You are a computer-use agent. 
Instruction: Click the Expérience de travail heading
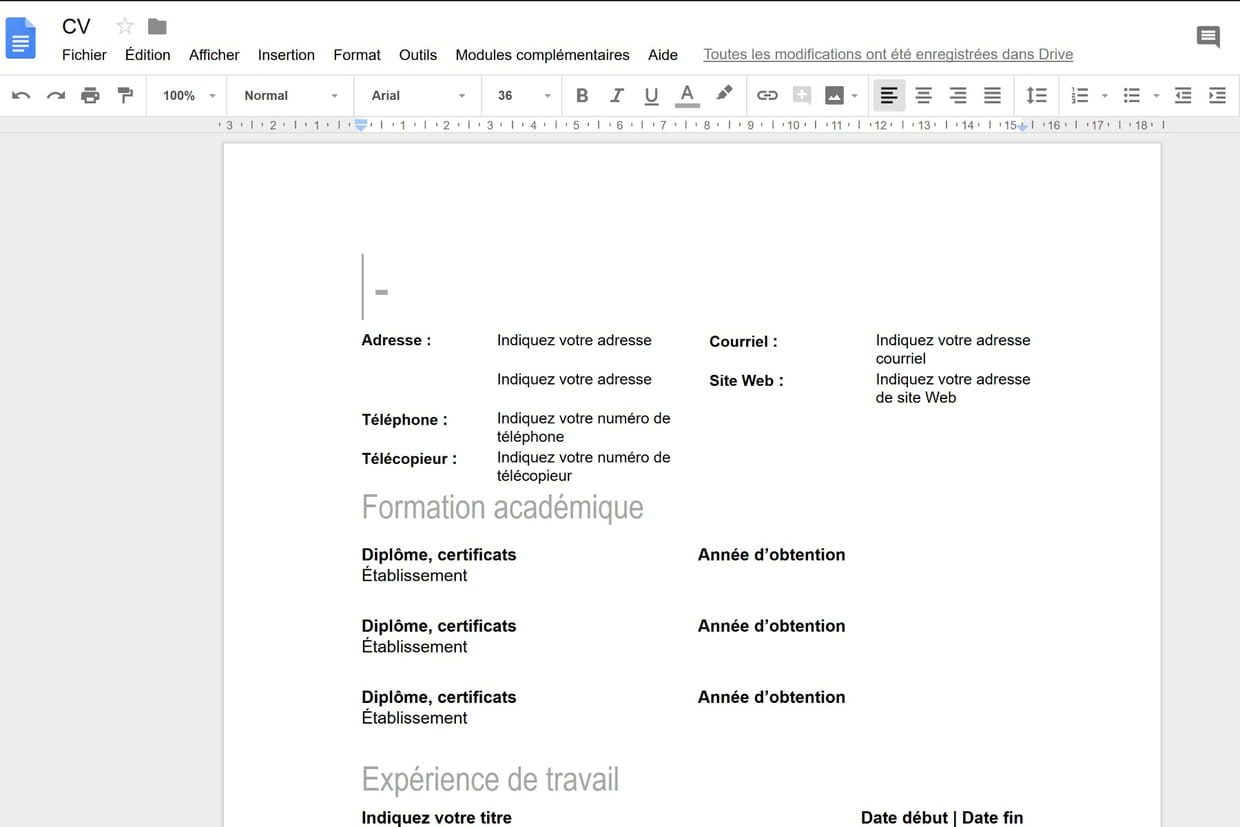[x=490, y=779]
